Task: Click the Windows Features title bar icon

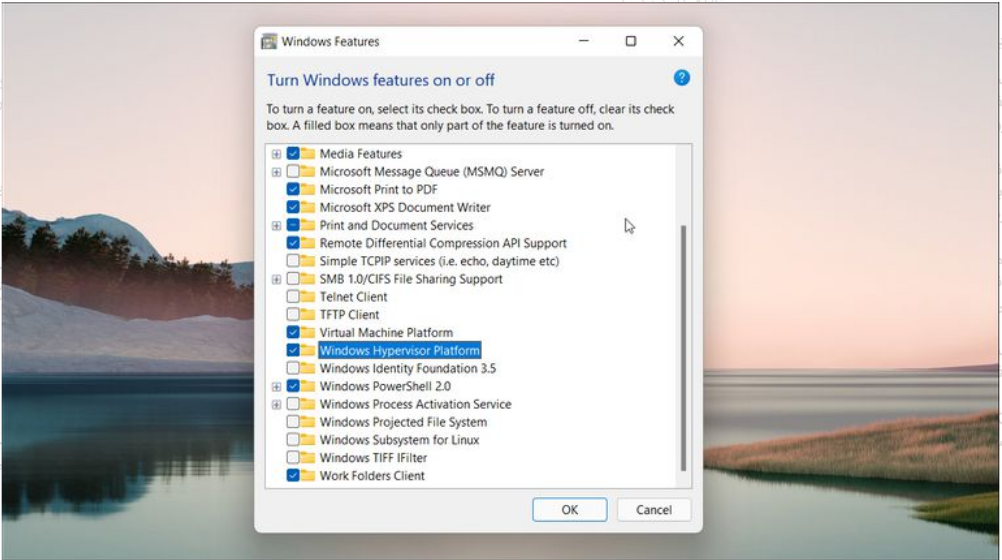Action: tap(269, 42)
